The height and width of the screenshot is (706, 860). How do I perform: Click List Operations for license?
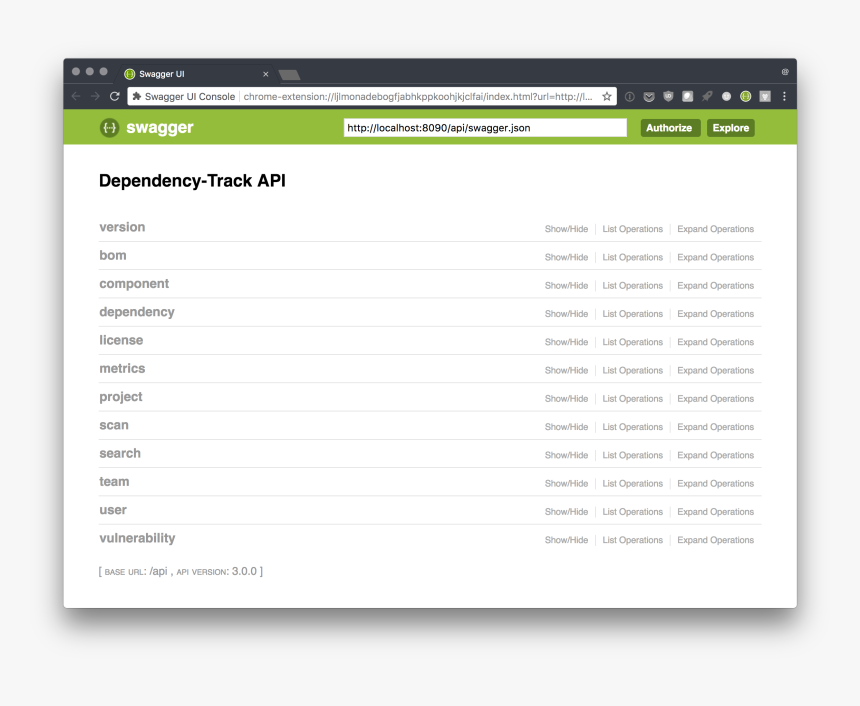(632, 342)
